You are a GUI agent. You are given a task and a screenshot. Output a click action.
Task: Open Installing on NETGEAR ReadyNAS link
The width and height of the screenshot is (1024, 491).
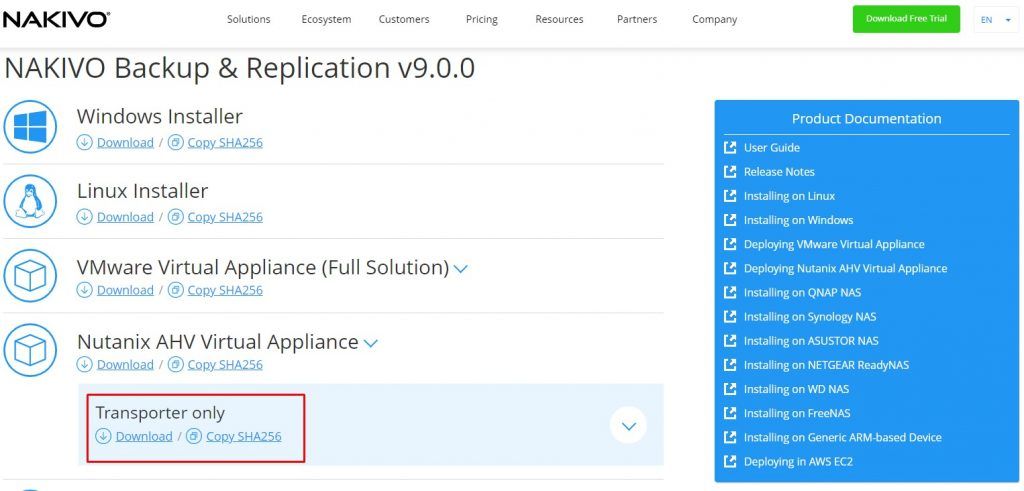(826, 365)
